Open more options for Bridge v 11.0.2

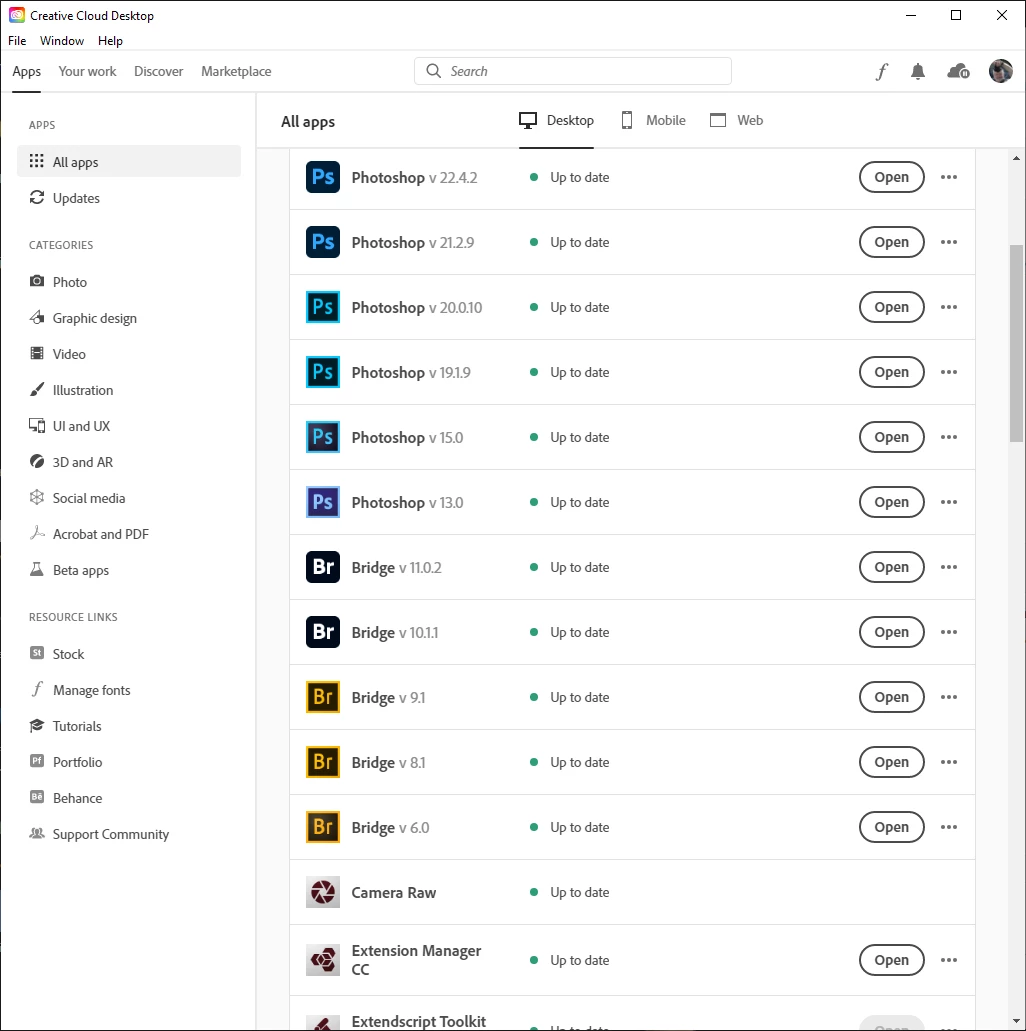948,567
